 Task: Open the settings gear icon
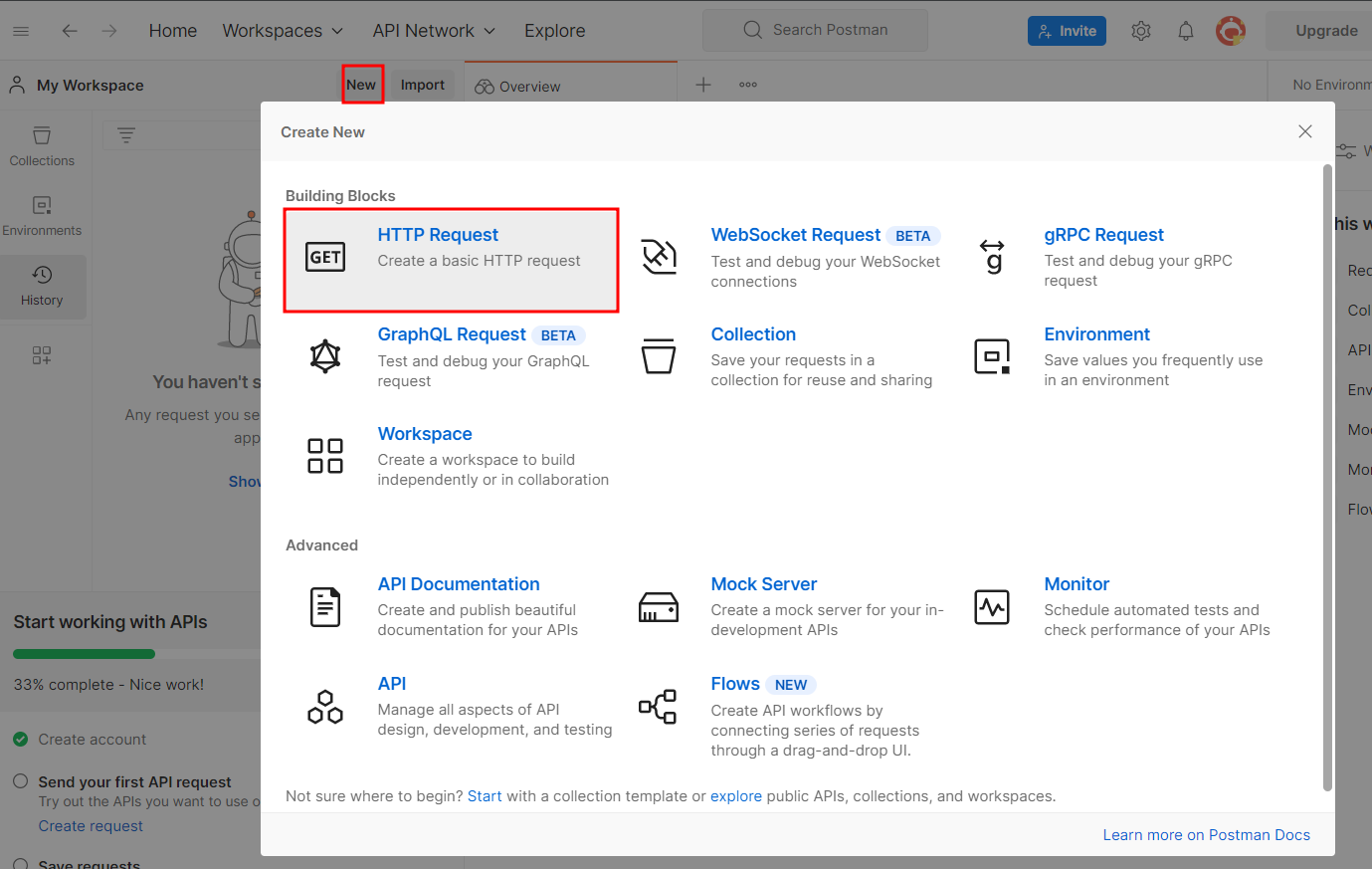pyautogui.click(x=1141, y=31)
